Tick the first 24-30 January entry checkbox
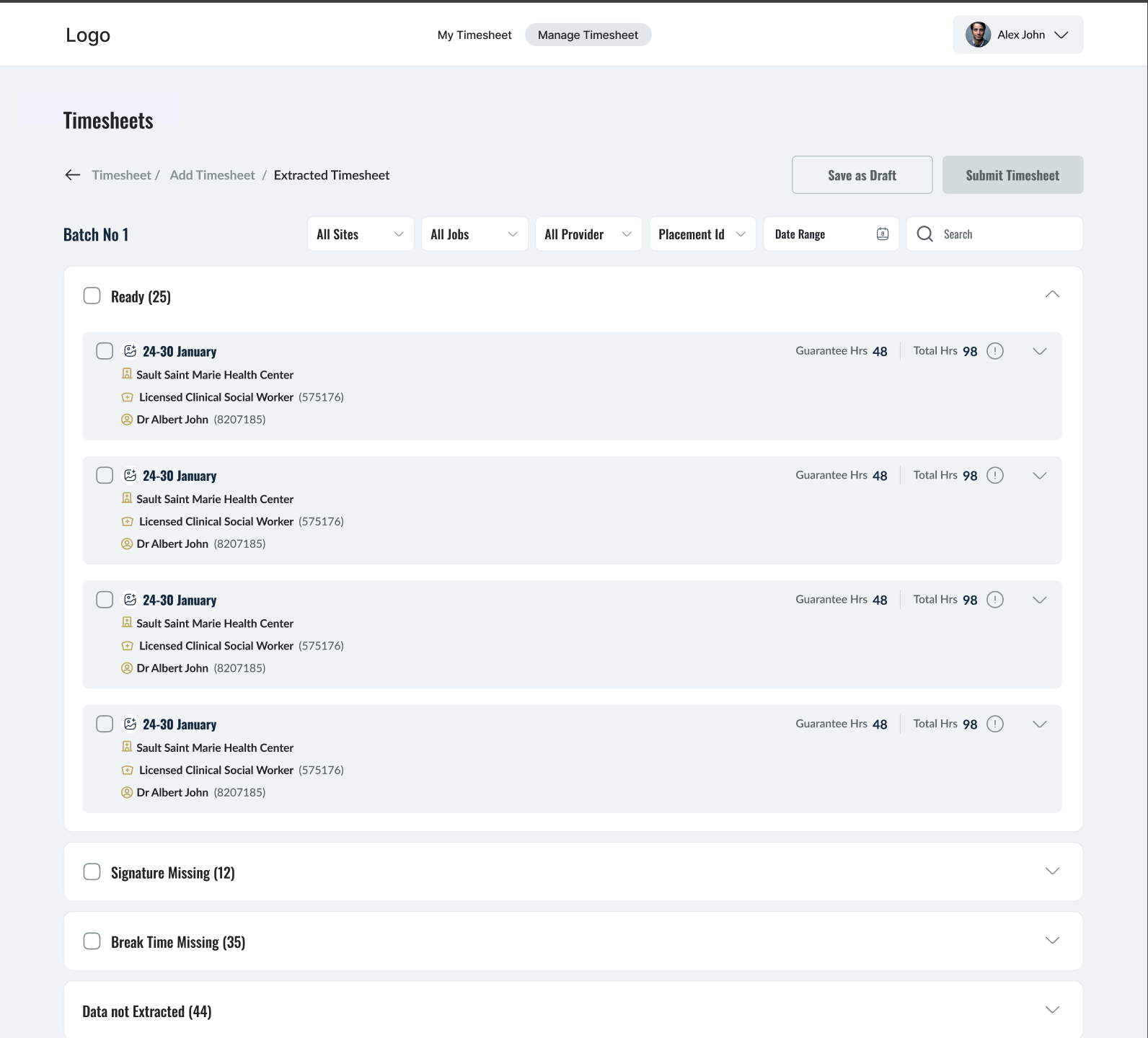The width and height of the screenshot is (1148, 1038). (x=105, y=351)
